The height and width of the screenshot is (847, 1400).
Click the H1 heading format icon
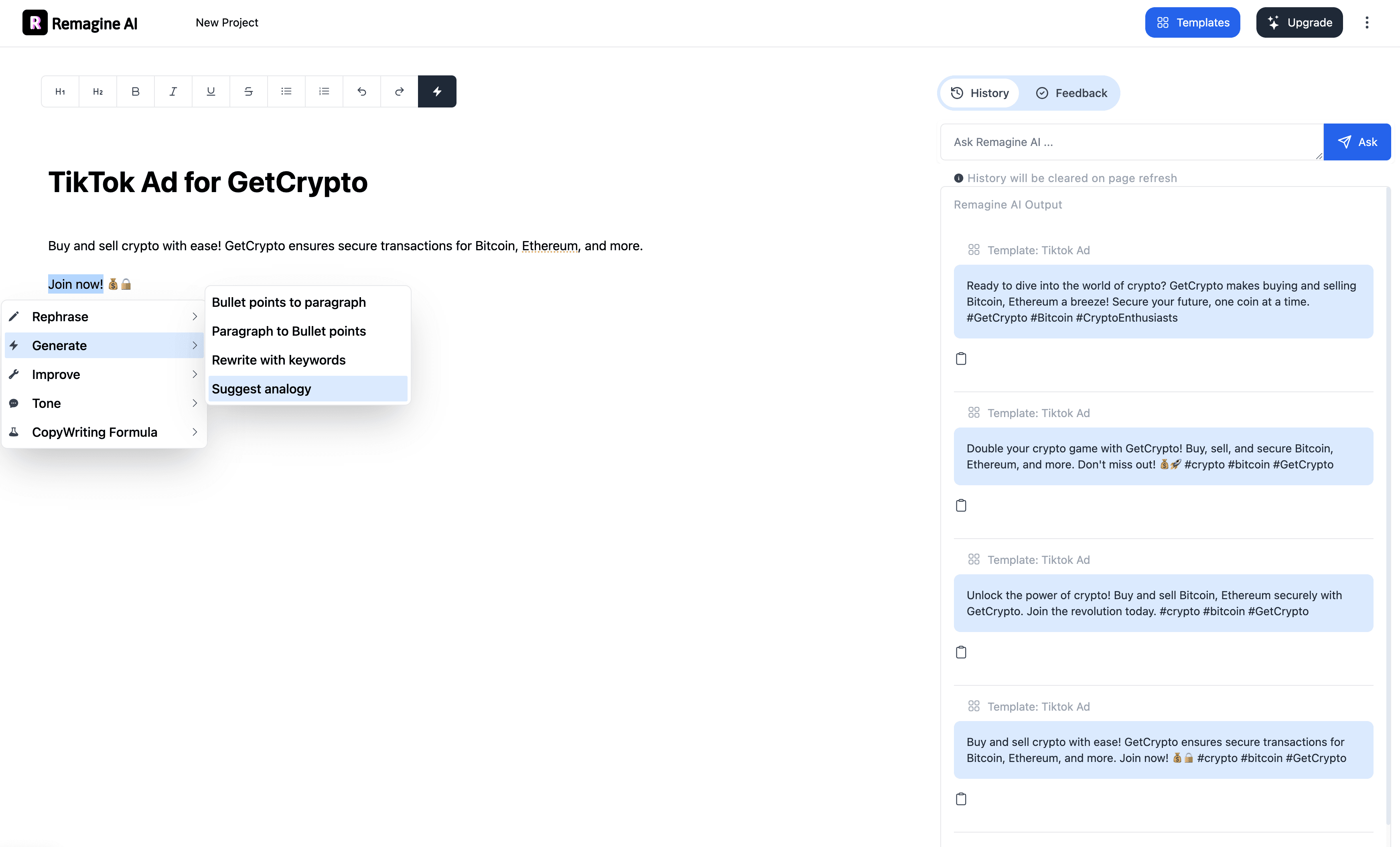(x=60, y=91)
